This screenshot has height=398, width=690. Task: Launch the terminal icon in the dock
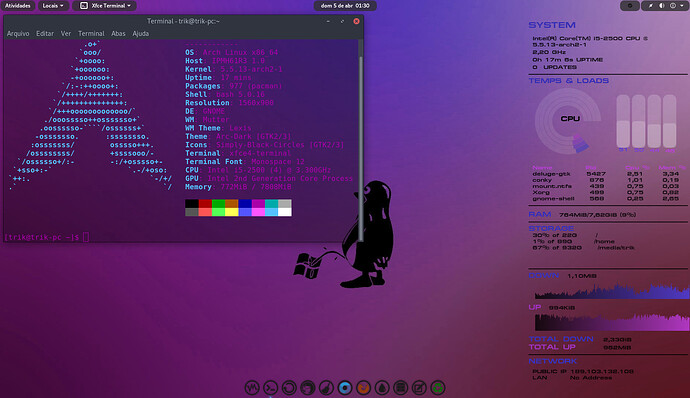[x=271, y=388]
